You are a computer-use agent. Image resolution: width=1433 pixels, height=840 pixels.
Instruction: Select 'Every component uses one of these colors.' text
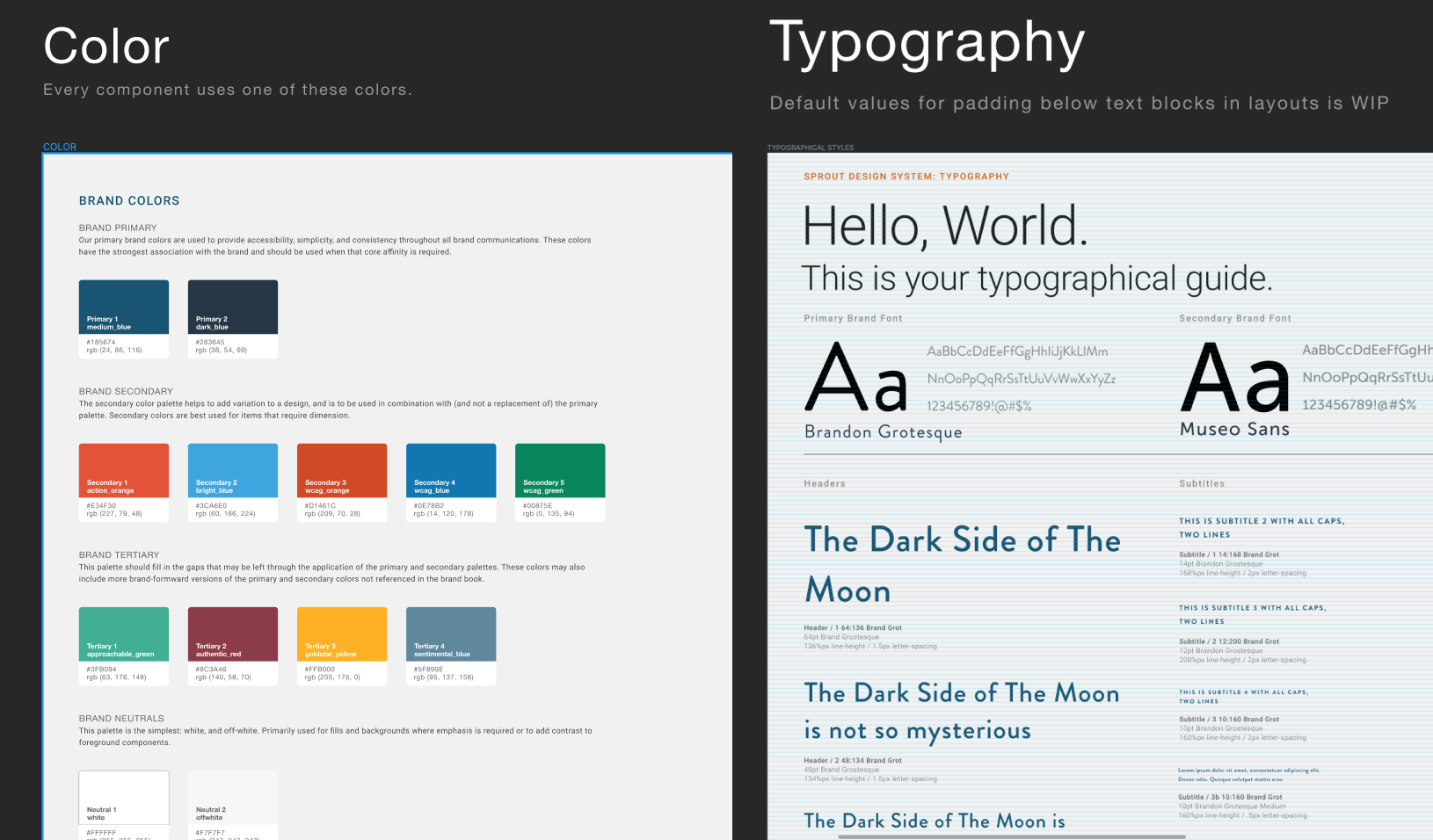pyautogui.click(x=228, y=90)
